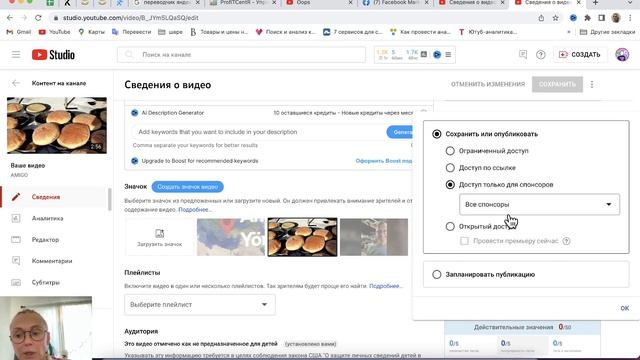Click the Chrome profile avatar in toolbar
This screenshot has width=640, height=360.
pyautogui.click(x=616, y=18)
